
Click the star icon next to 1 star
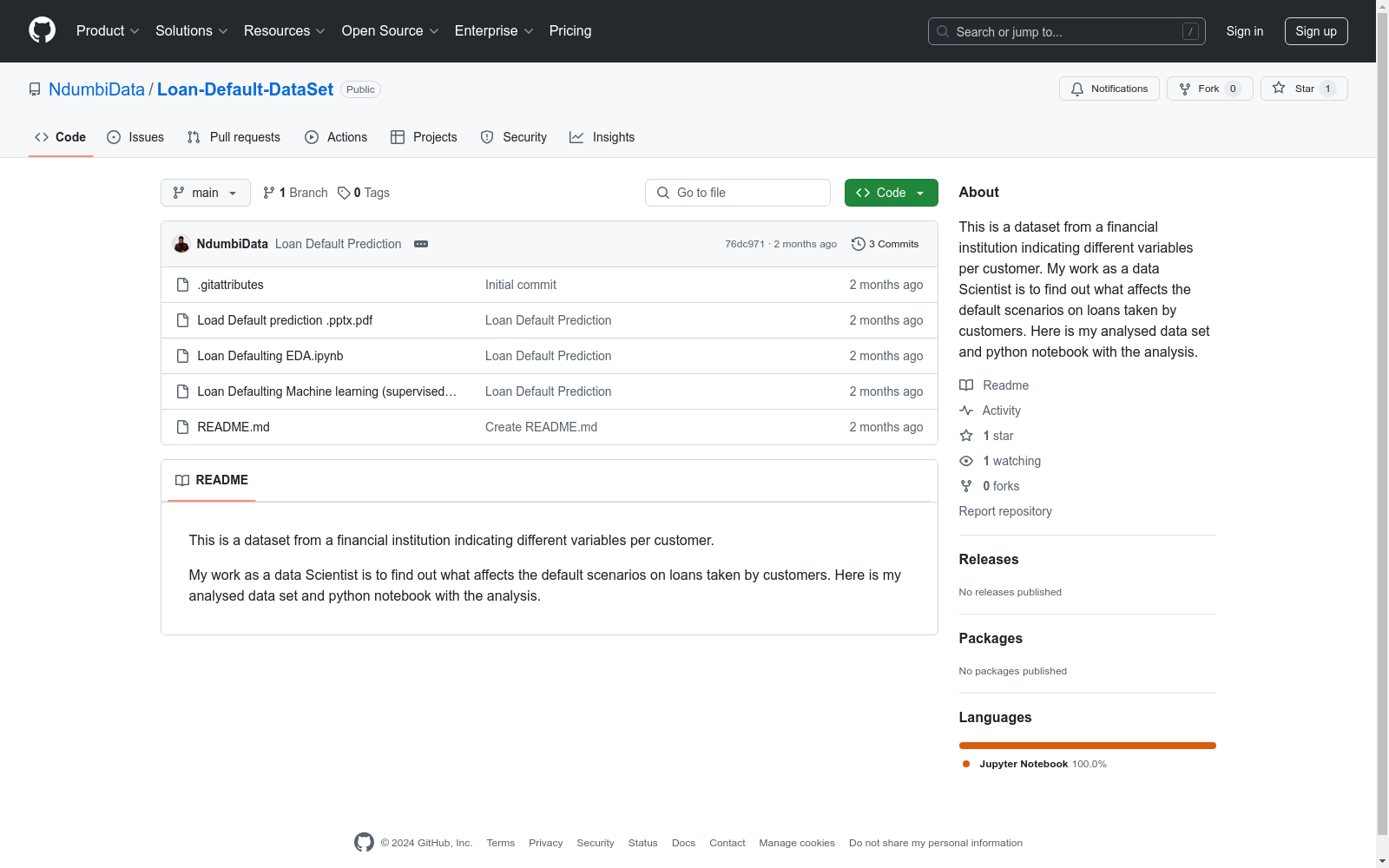[x=966, y=436]
